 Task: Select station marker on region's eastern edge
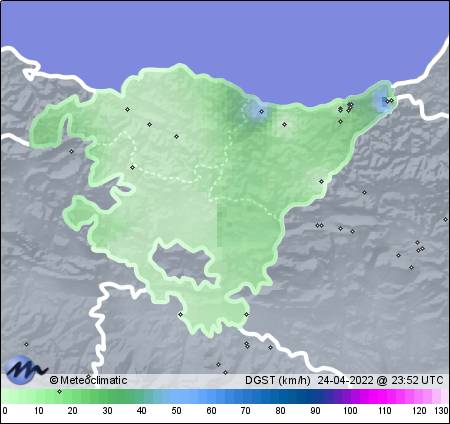click(321, 182)
